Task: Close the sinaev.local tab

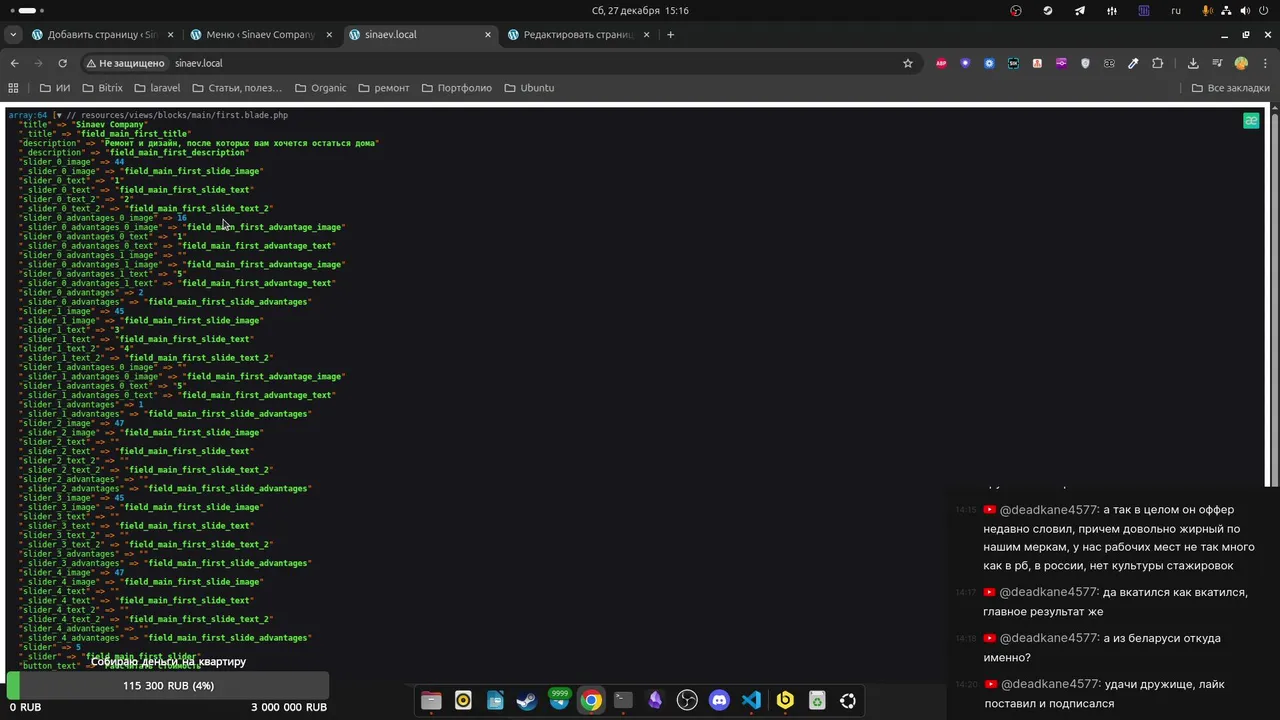Action: (488, 35)
